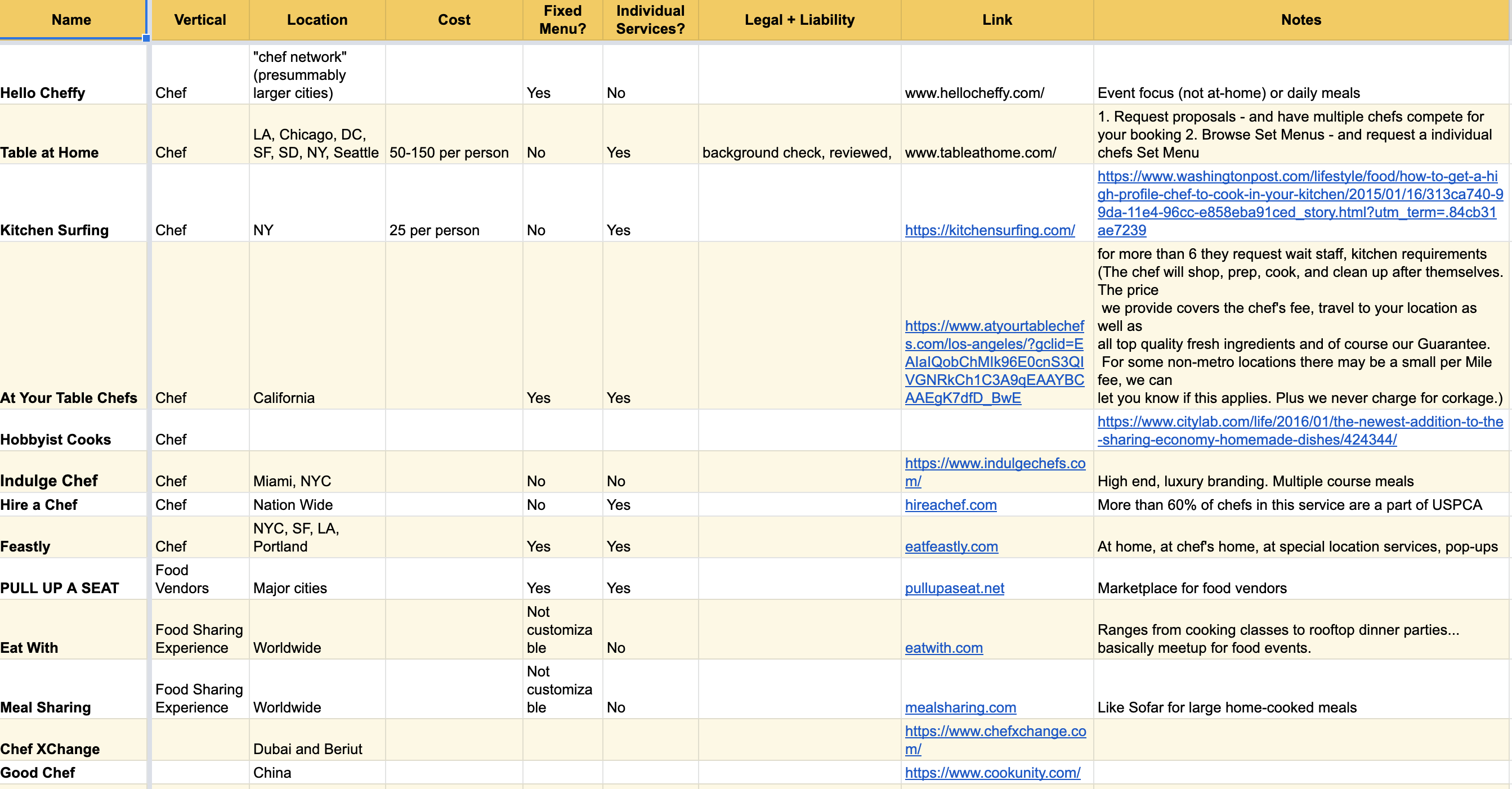Select the Notes column header
1512x789 pixels.
click(x=1301, y=20)
